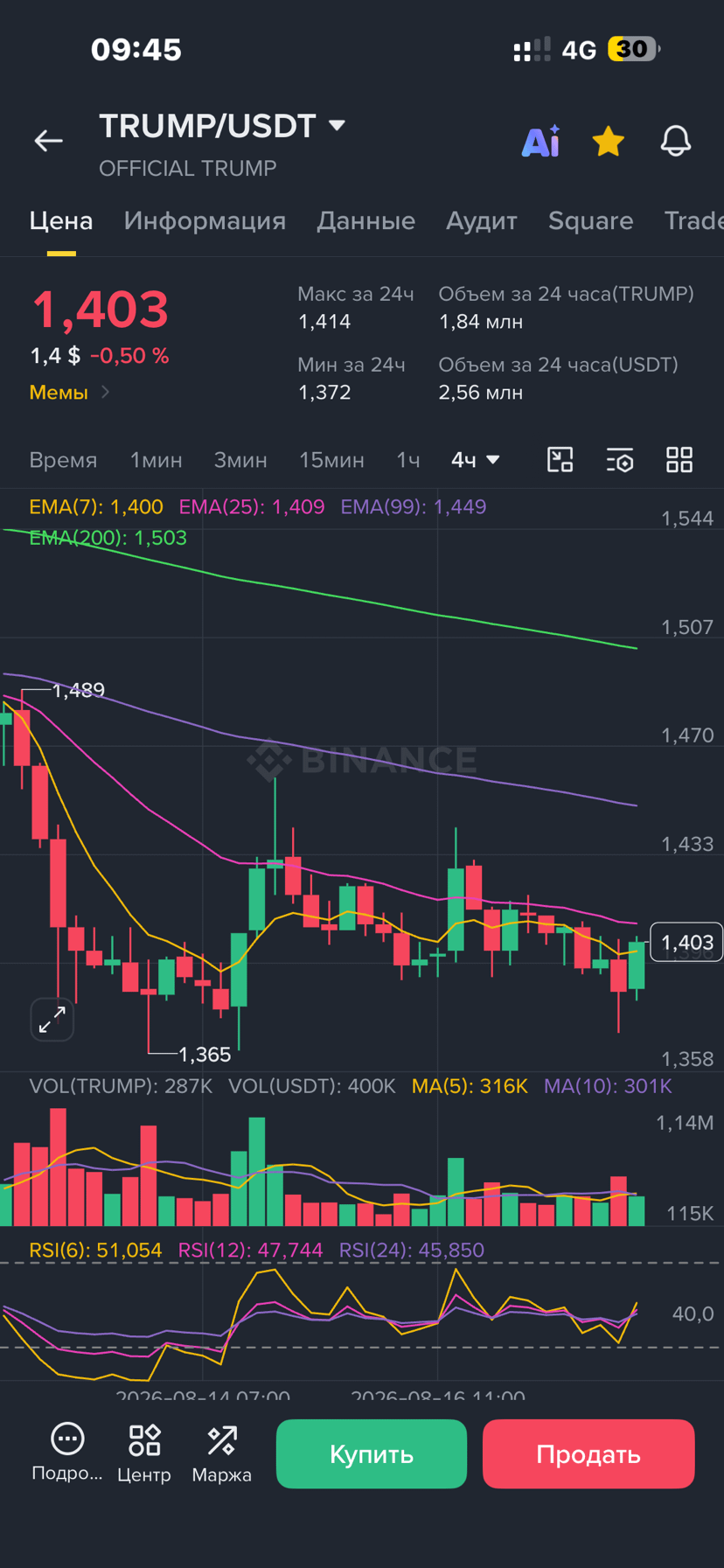This screenshot has width=724, height=1568.
Task: Tap the VOL(TRUMP): 287K label
Action: coord(121,1086)
